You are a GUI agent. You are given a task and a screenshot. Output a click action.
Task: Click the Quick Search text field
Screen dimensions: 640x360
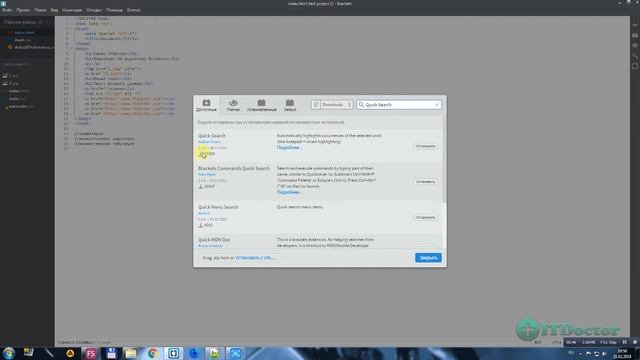click(399, 105)
